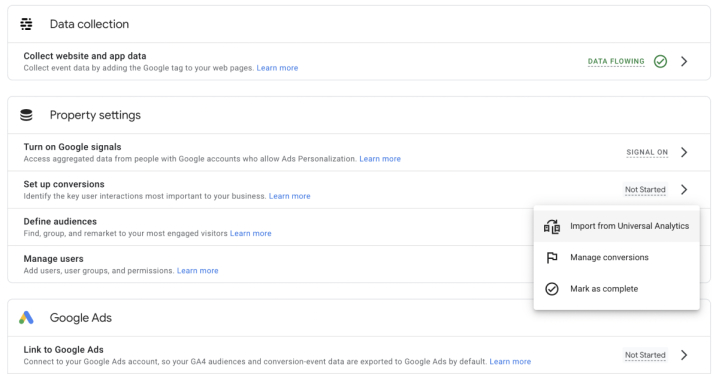This screenshot has width=719, height=374.
Task: Click the green Data Flowing checkmark icon
Action: click(x=660, y=61)
